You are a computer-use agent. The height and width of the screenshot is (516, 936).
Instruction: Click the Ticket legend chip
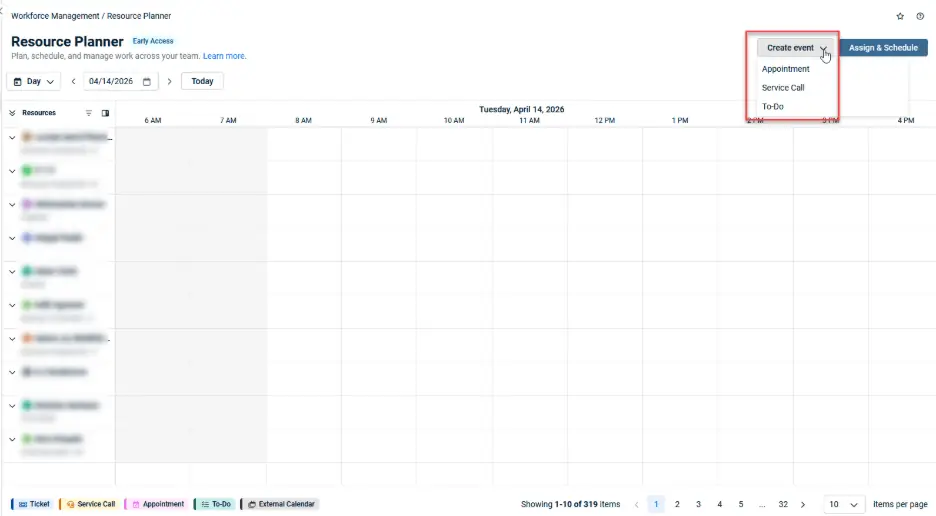pyautogui.click(x=33, y=504)
